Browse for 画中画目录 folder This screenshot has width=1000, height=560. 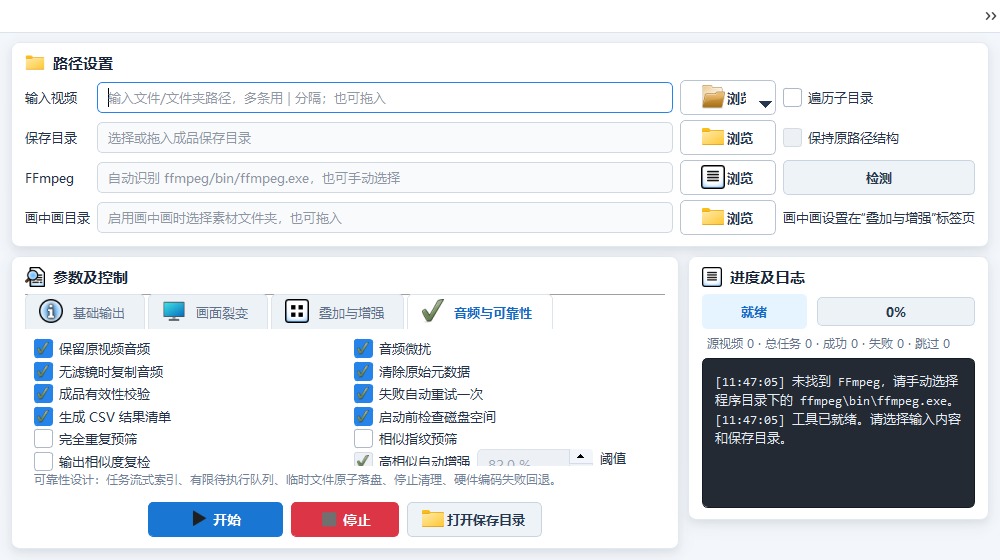[x=728, y=217]
